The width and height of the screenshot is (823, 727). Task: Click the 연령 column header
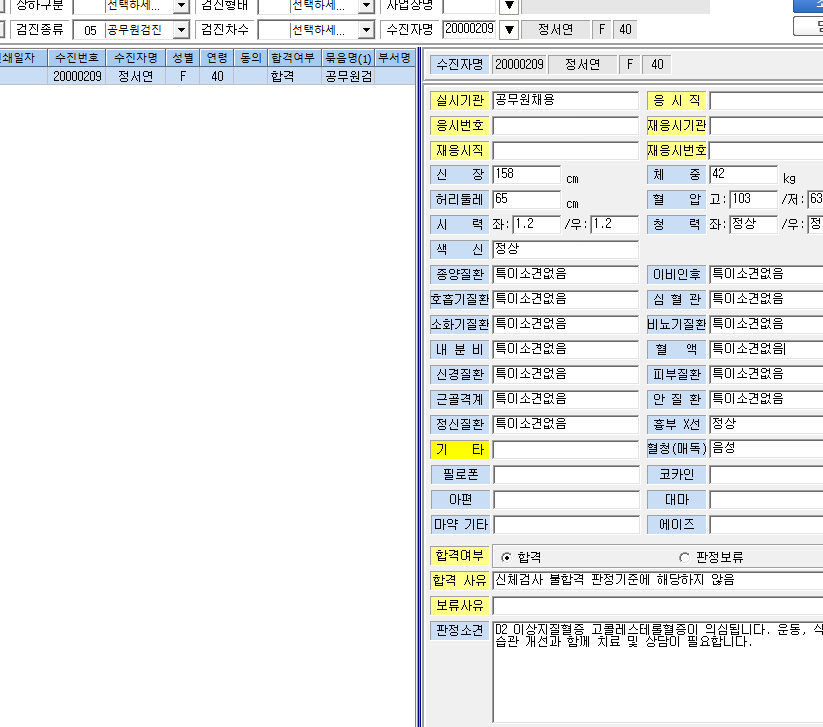click(217, 58)
